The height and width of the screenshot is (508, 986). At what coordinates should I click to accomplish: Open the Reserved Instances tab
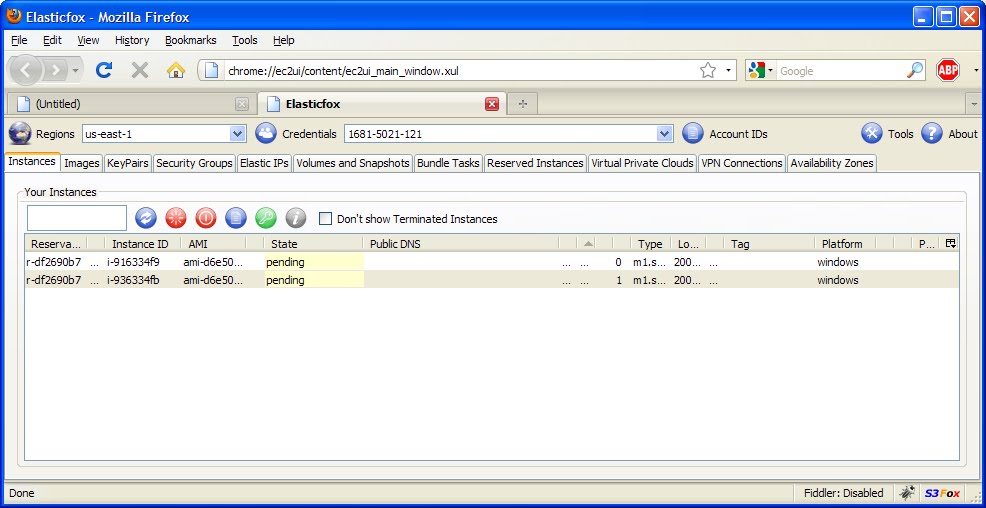(x=535, y=163)
